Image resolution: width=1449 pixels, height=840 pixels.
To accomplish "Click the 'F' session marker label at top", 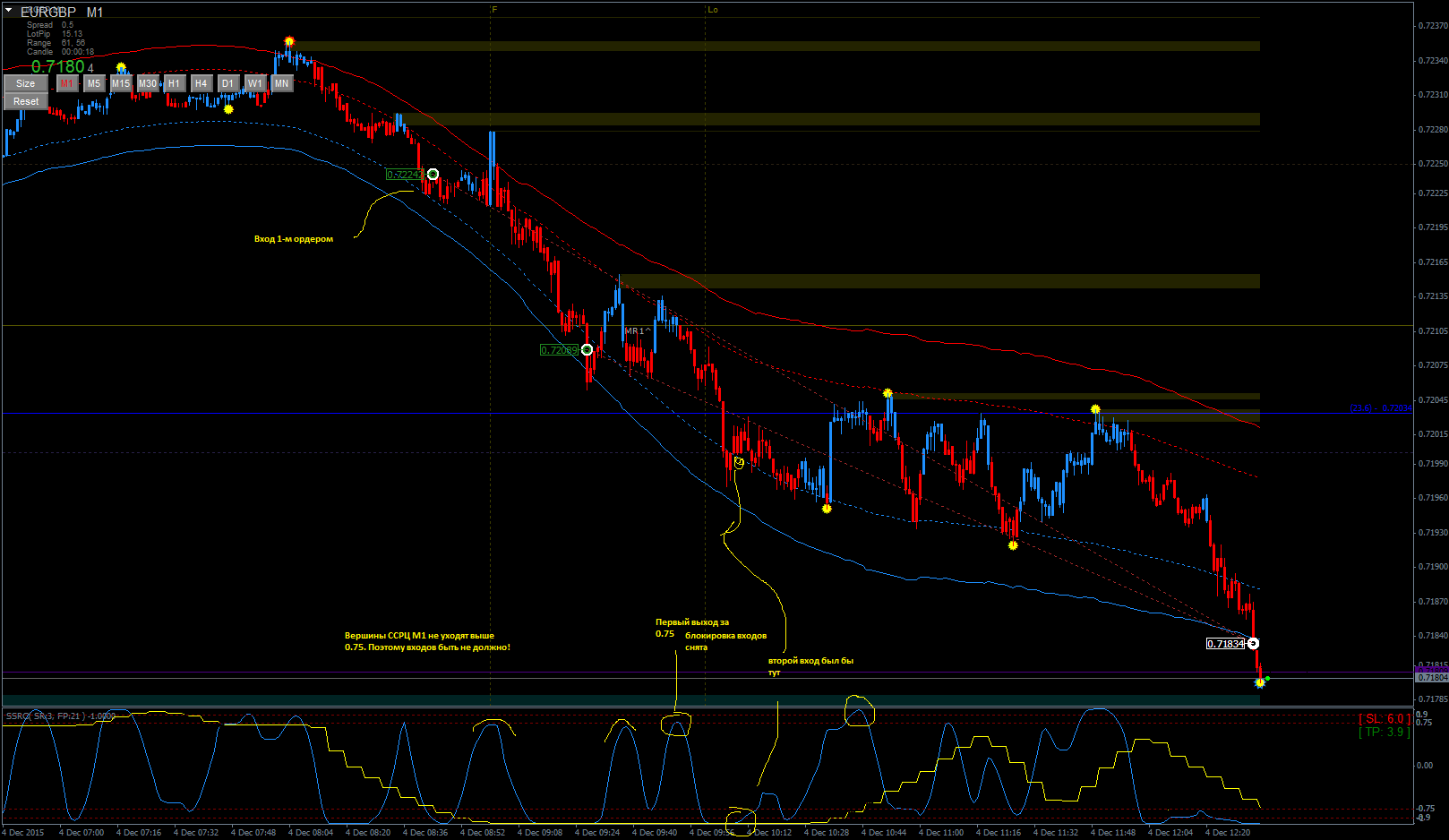I will 494,10.
